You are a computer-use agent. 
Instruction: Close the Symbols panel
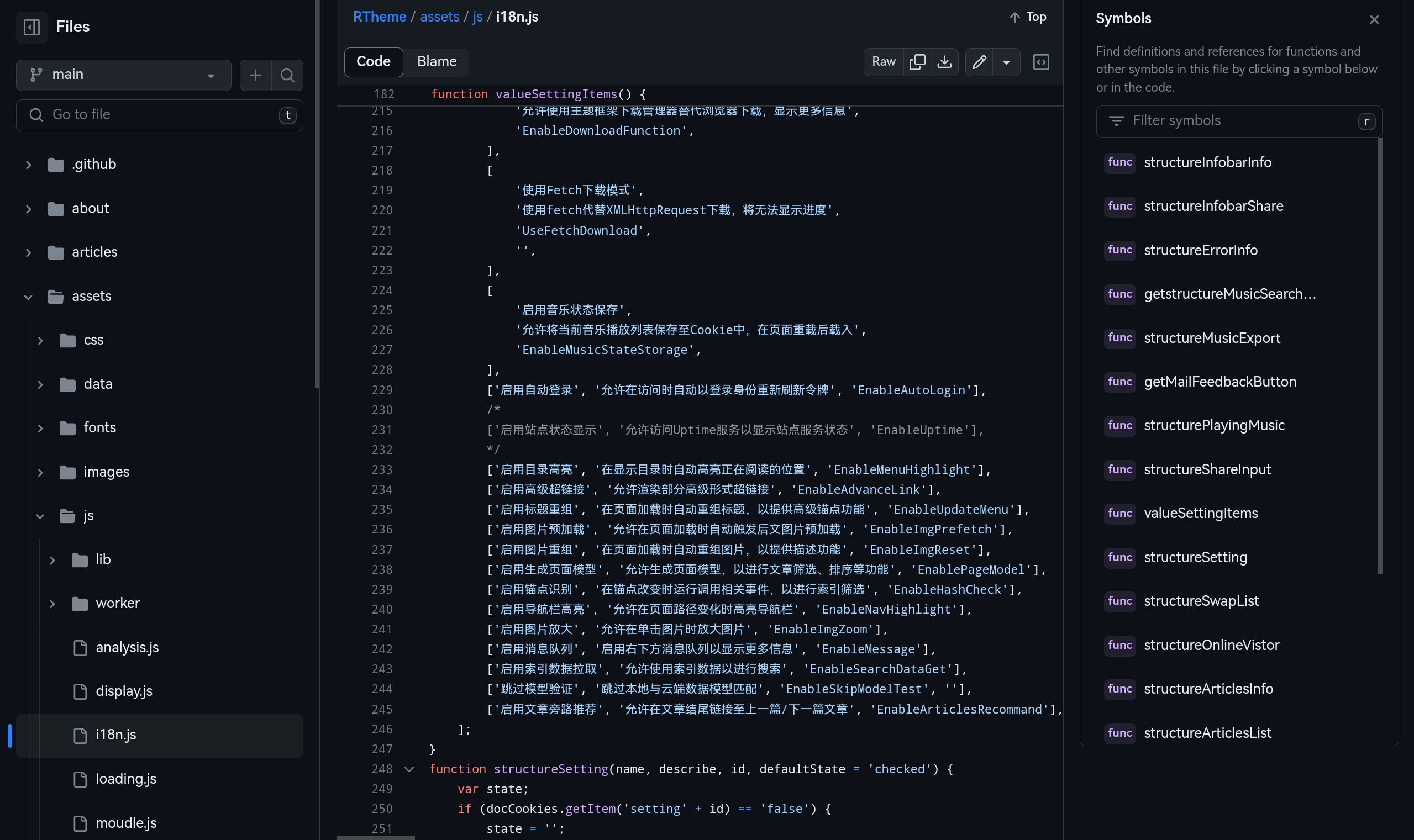[1374, 20]
